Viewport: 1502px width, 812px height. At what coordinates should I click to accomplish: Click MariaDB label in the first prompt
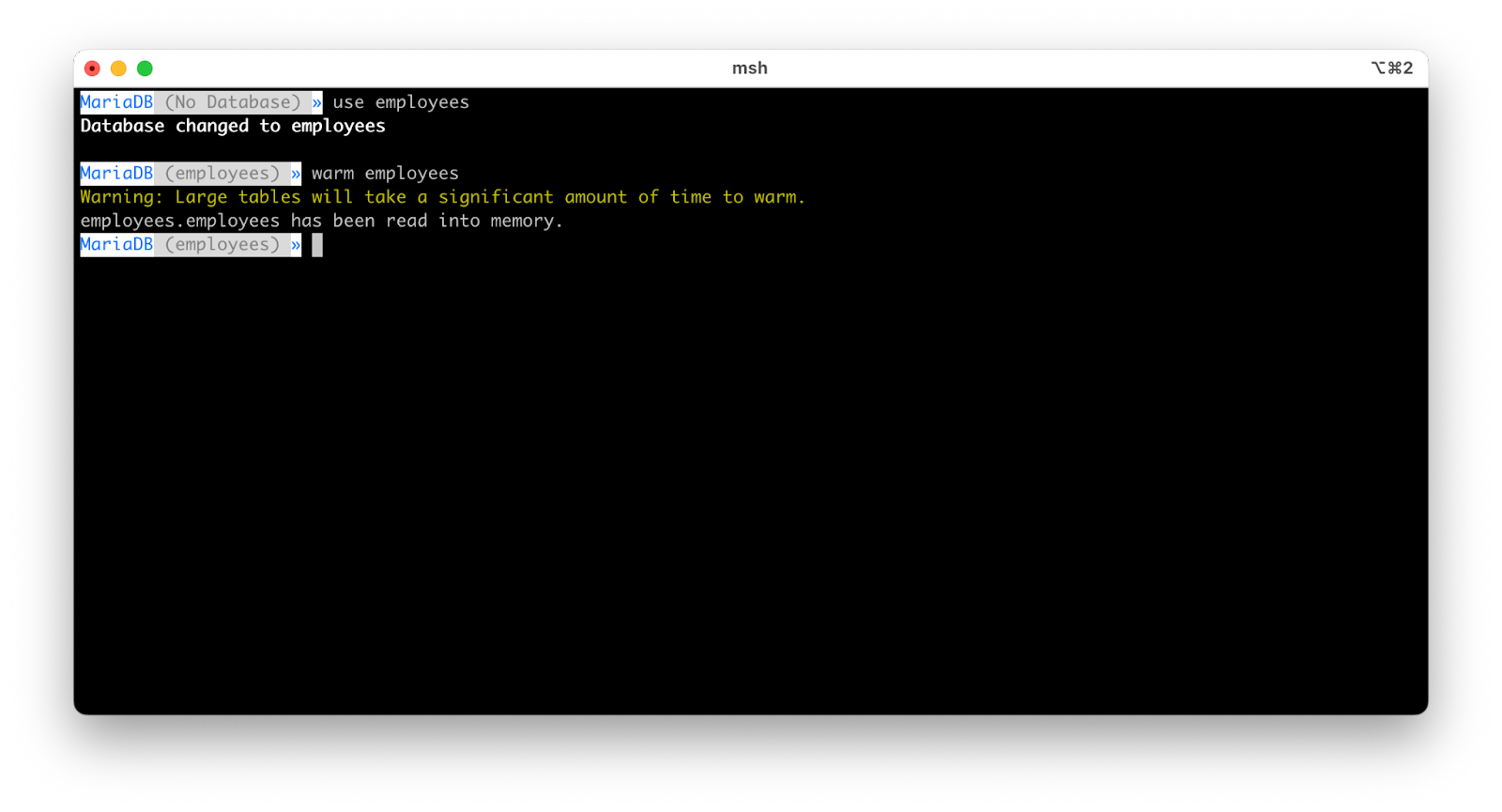pos(116,102)
